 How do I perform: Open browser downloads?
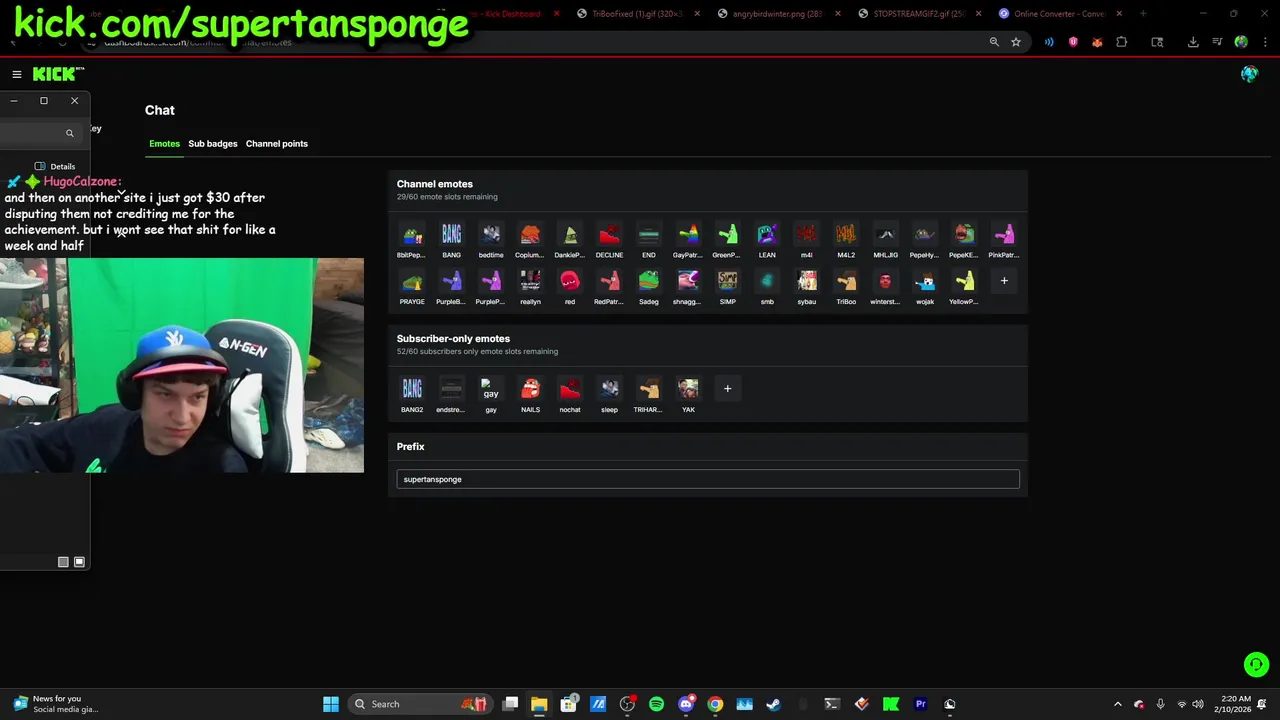point(1193,42)
